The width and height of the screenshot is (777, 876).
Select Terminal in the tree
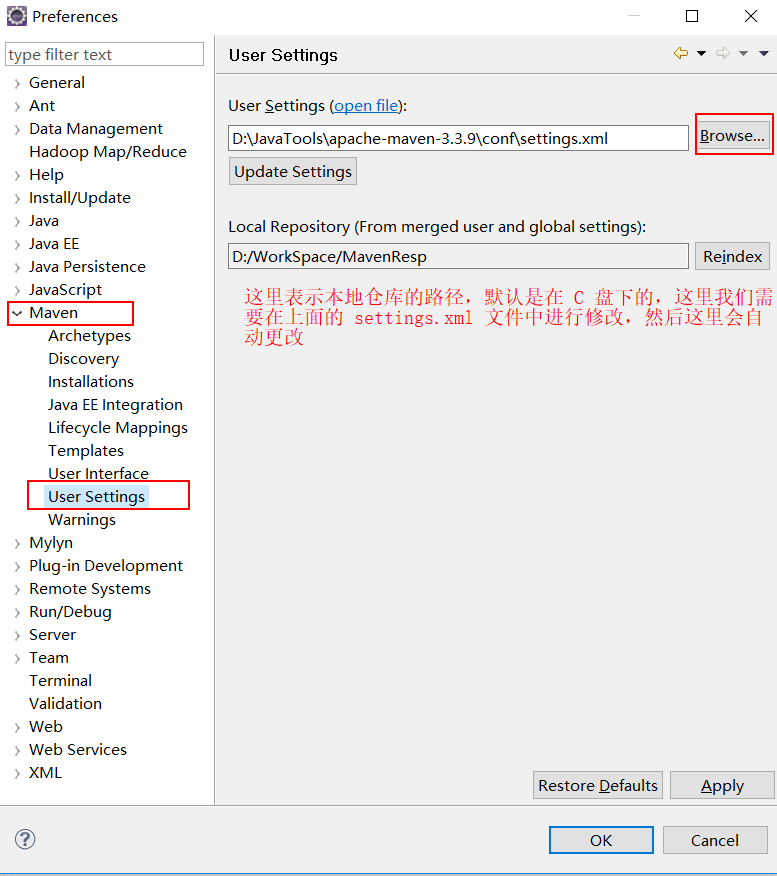coord(60,680)
